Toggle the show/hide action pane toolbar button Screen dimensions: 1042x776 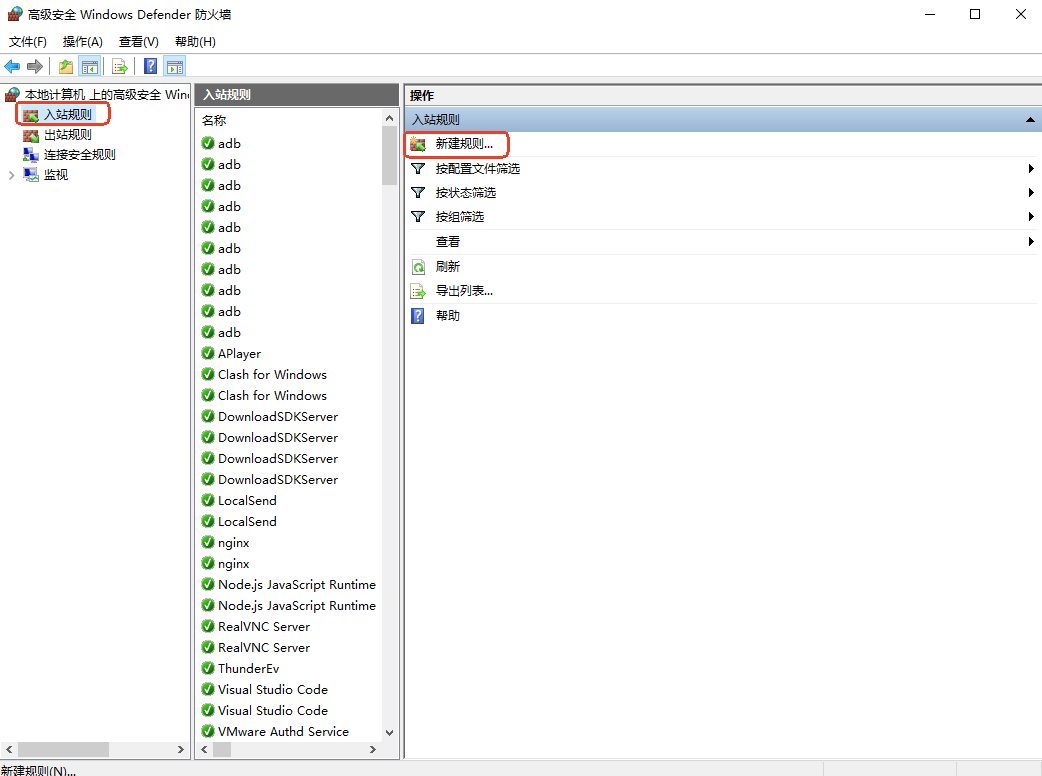coord(175,67)
